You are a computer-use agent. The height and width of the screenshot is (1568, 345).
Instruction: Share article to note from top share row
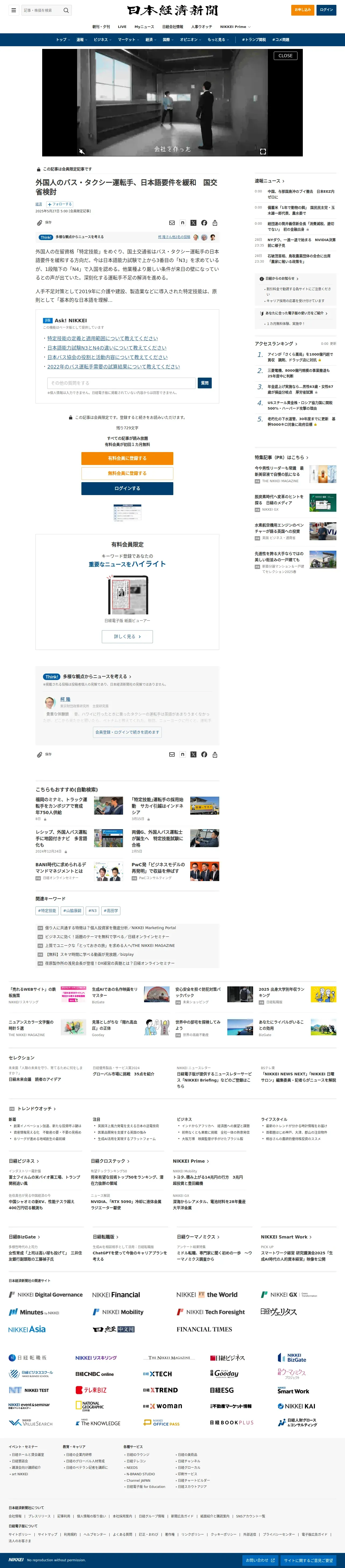182,223
